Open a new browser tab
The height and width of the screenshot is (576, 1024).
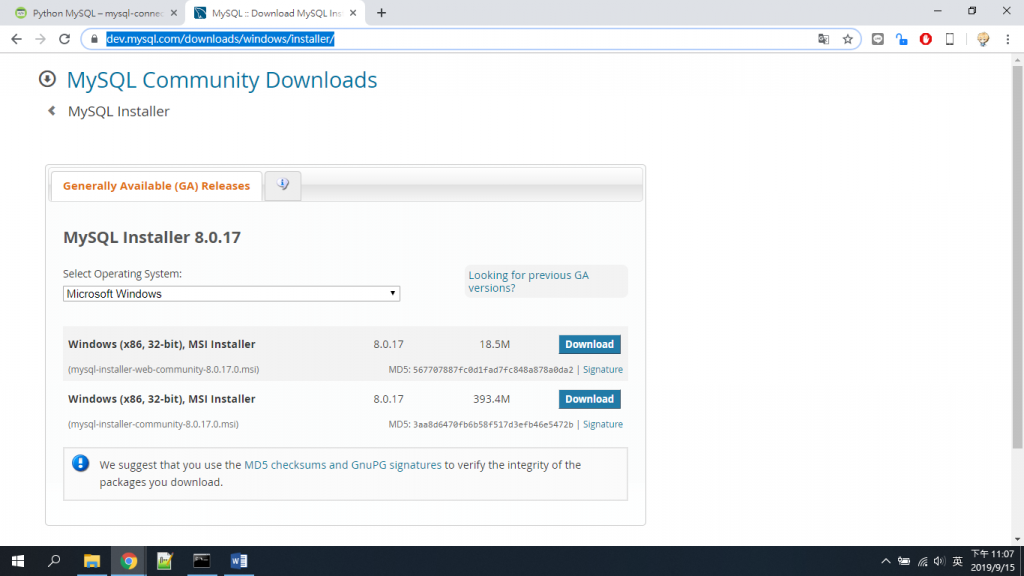381,13
